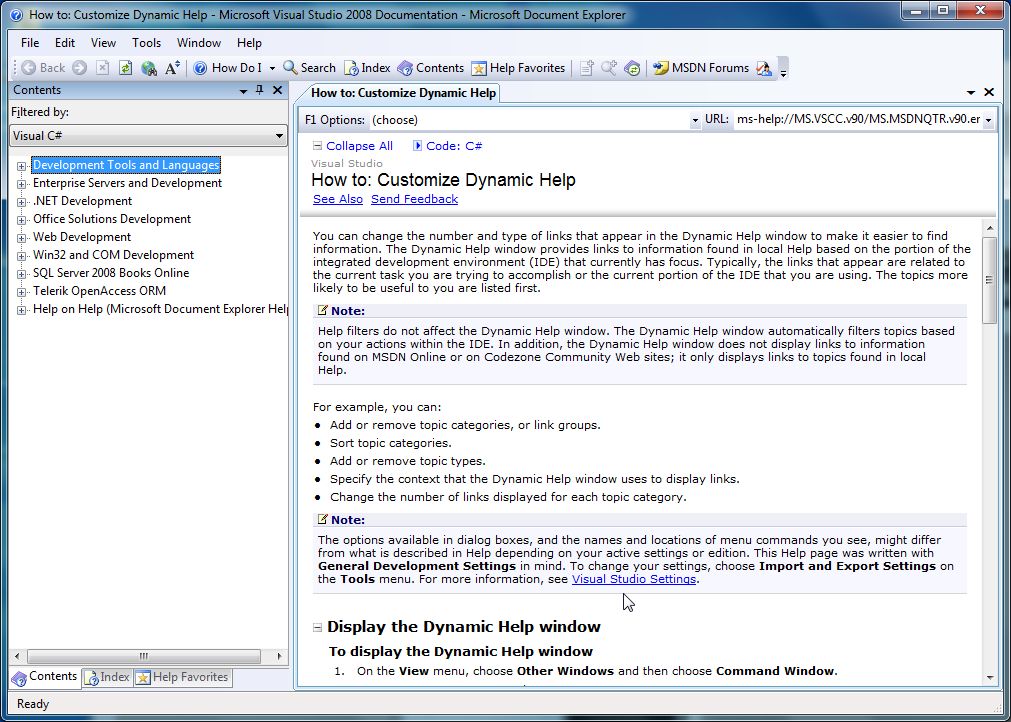Select Telerik OpenAccess ORM tree item
The height and width of the screenshot is (722, 1011).
tap(99, 291)
